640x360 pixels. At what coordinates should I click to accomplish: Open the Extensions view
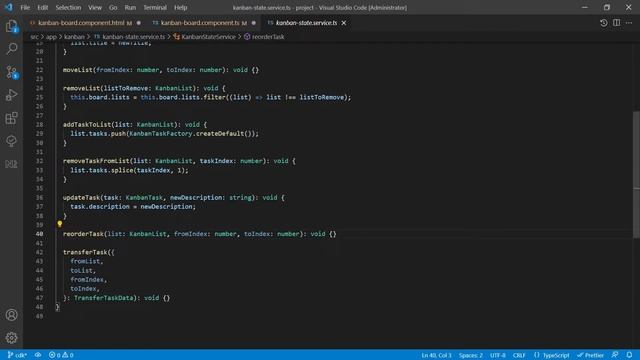click(x=11, y=118)
